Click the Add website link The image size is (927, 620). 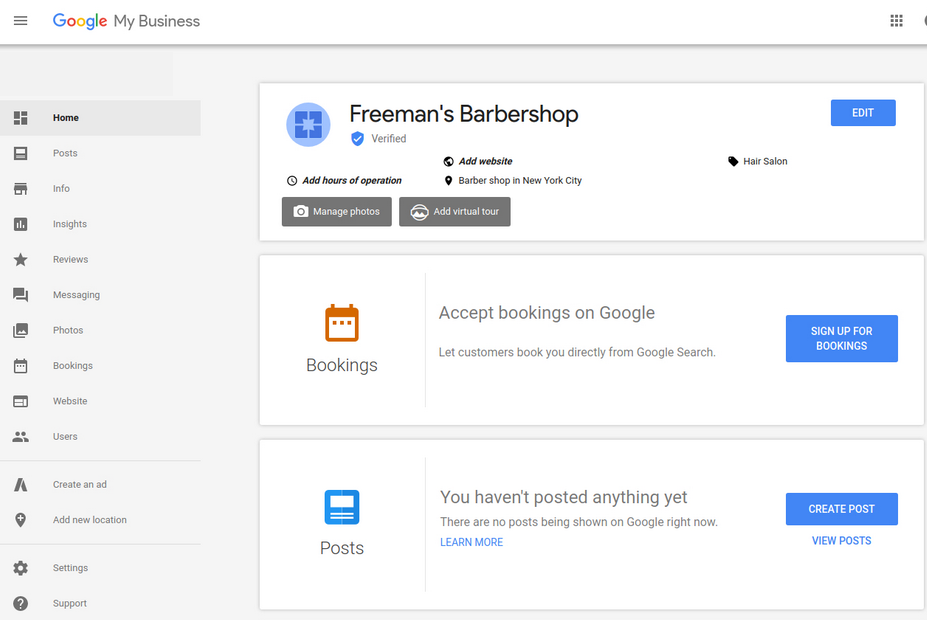[x=485, y=161]
